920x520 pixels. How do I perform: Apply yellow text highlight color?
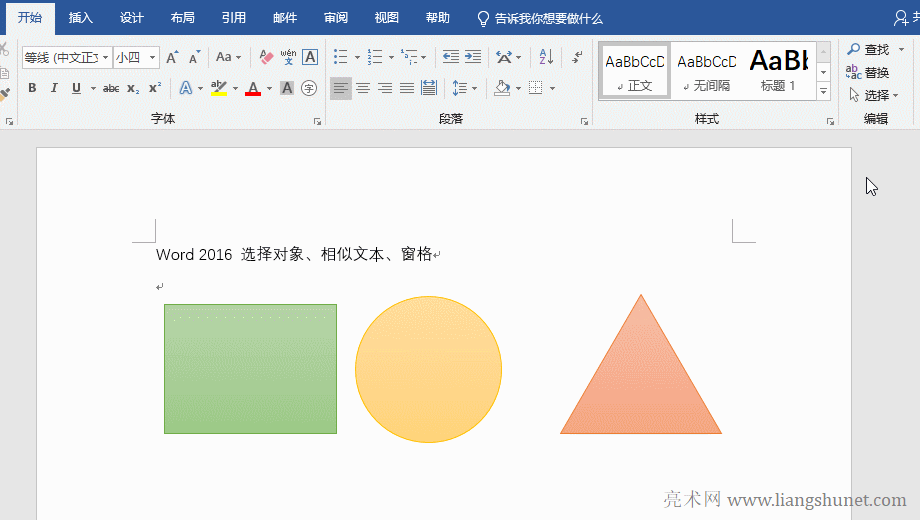[x=219, y=88]
